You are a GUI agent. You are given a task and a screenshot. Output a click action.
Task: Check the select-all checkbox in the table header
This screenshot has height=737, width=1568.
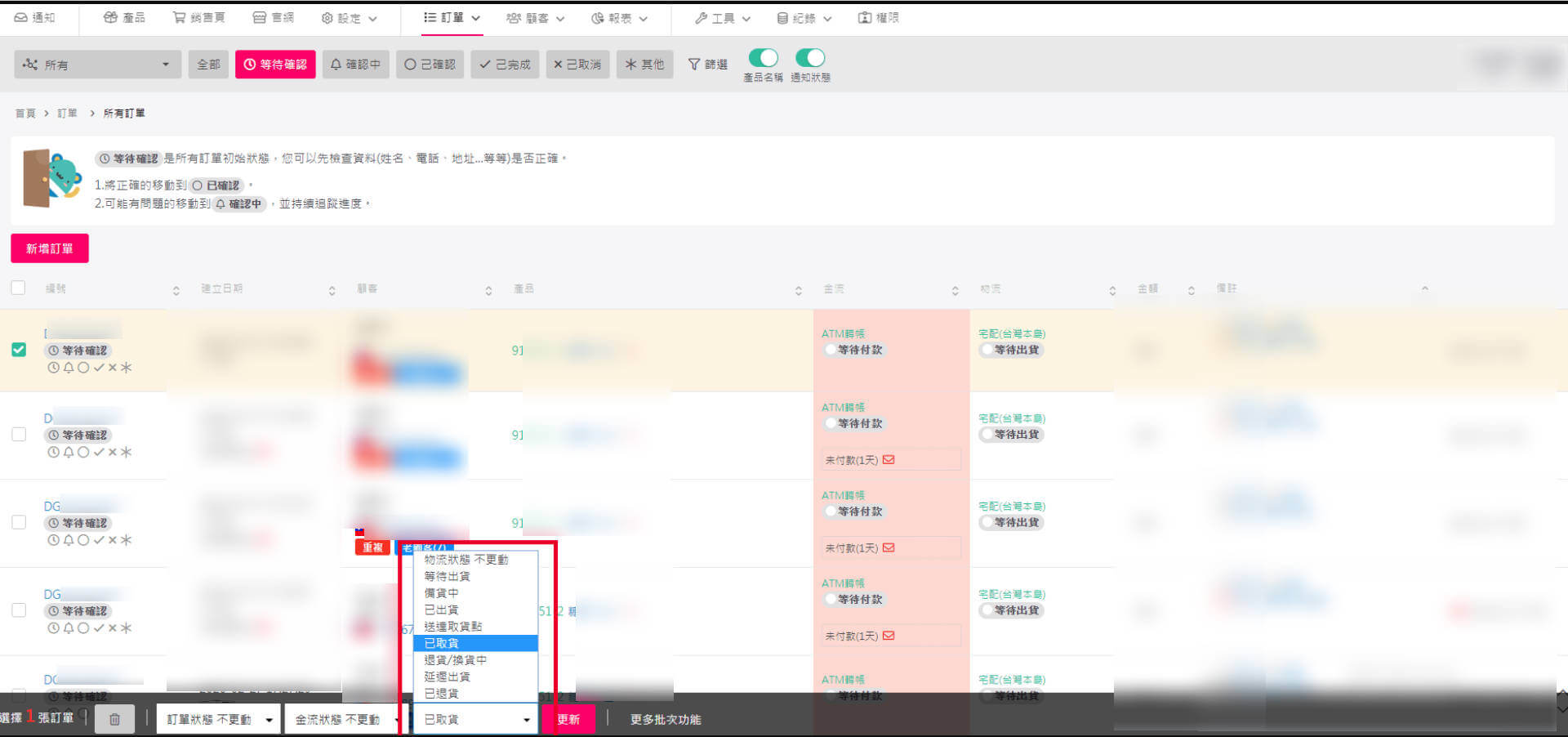coord(18,288)
